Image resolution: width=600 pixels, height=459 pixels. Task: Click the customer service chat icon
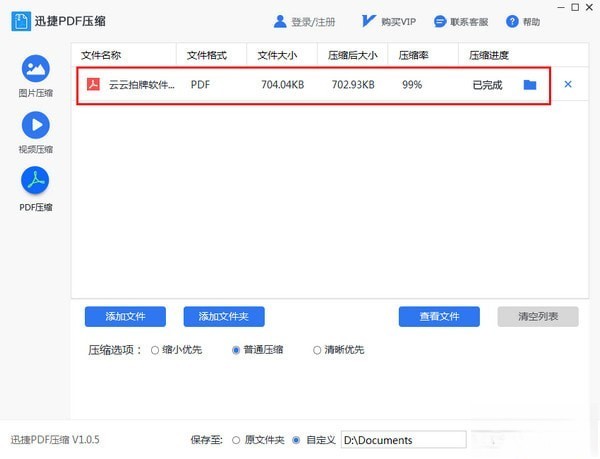click(440, 22)
